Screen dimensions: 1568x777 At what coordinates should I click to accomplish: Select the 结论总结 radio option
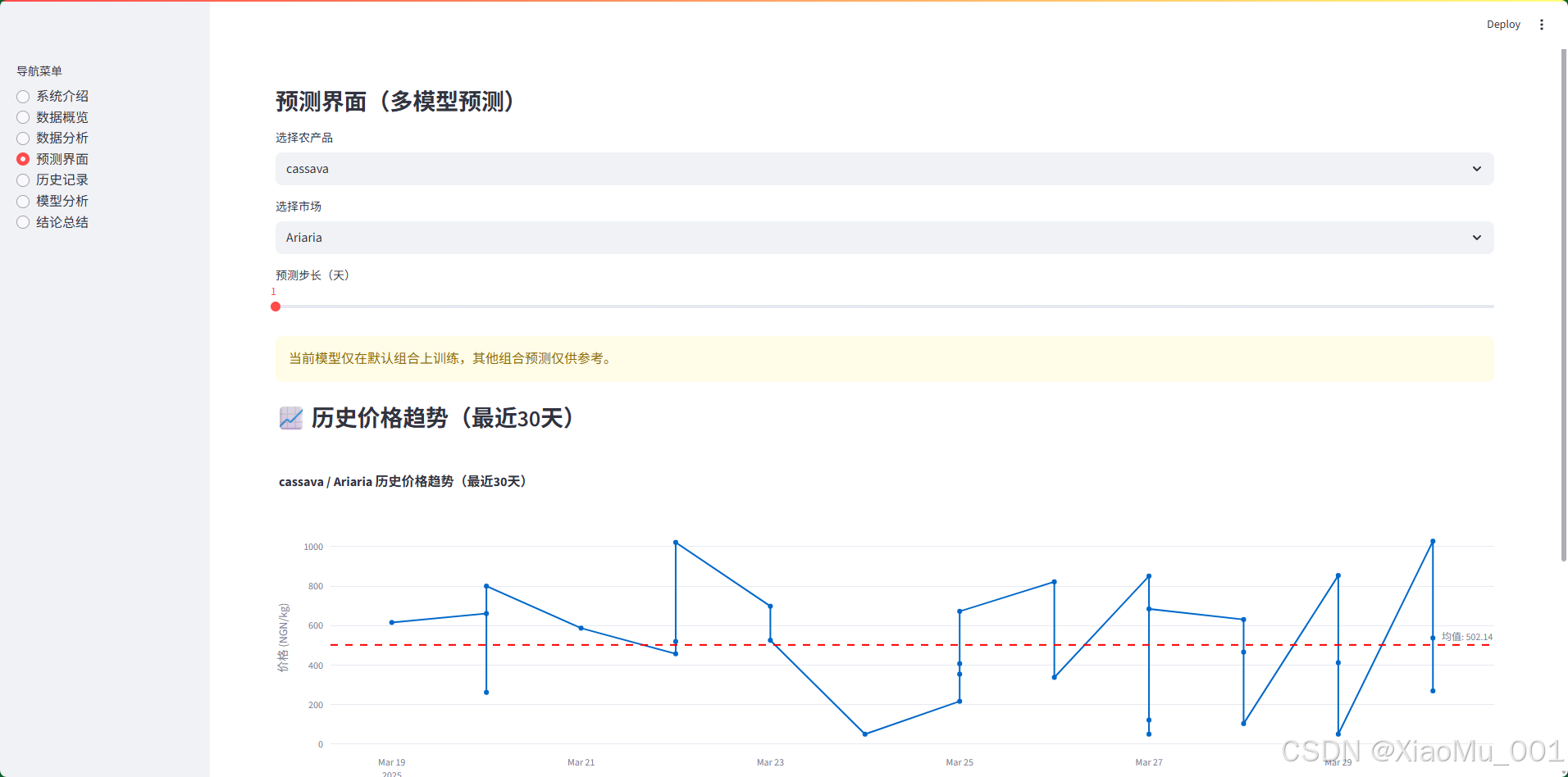click(x=52, y=222)
